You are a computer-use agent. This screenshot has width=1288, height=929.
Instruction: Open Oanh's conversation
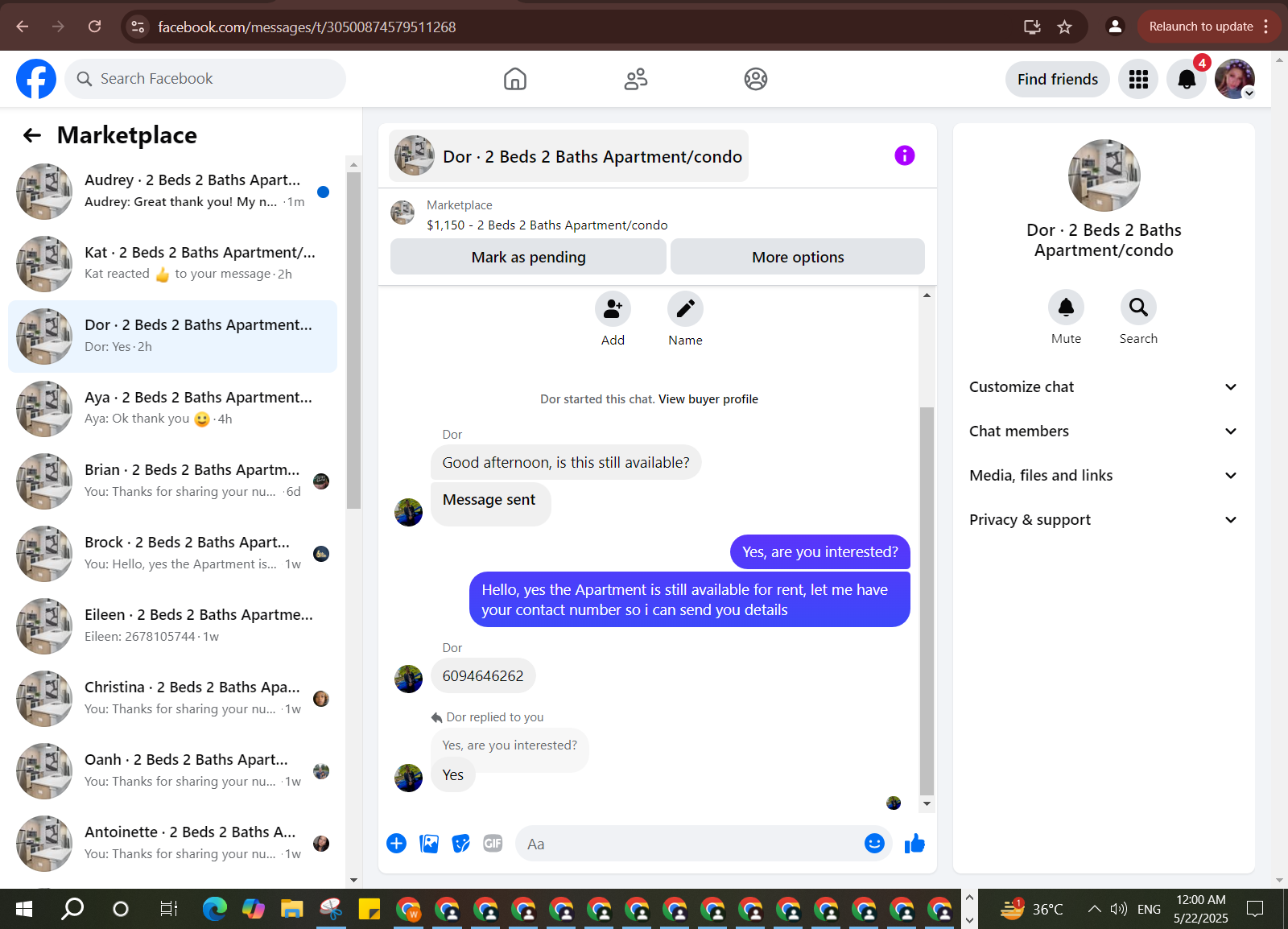coord(172,771)
